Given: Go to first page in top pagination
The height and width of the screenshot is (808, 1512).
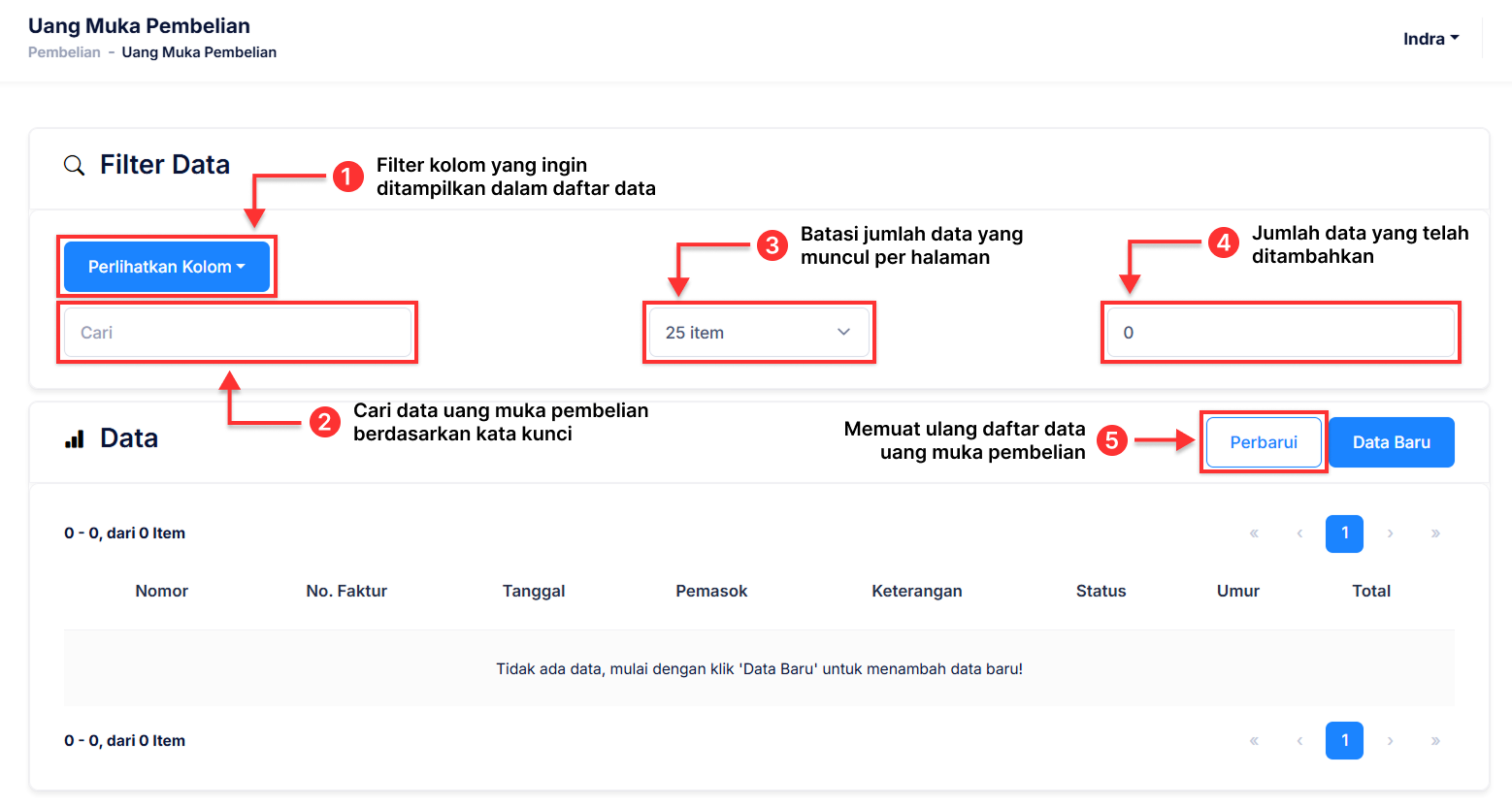Looking at the screenshot, I should (x=1254, y=533).
